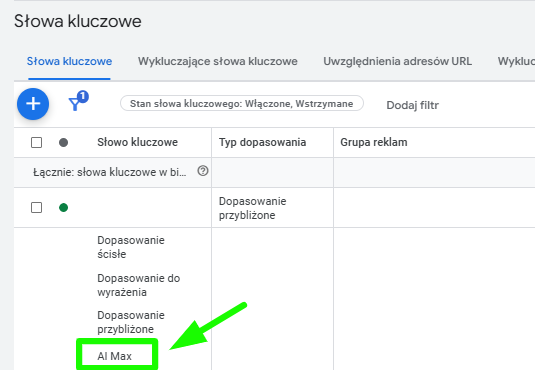Select Dopasowanie do wyrażenia option
Image resolution: width=535 pixels, height=370 pixels.
pos(139,285)
